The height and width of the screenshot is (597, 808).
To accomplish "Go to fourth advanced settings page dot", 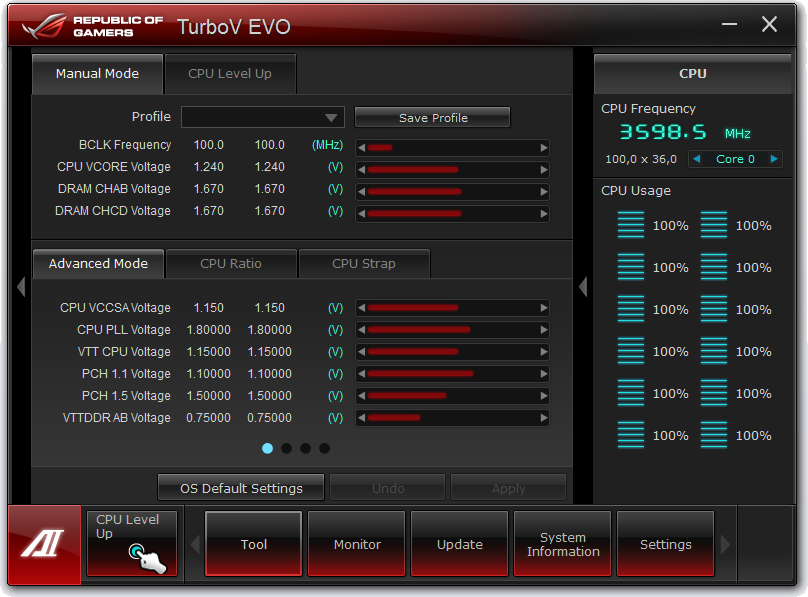I will [x=324, y=448].
